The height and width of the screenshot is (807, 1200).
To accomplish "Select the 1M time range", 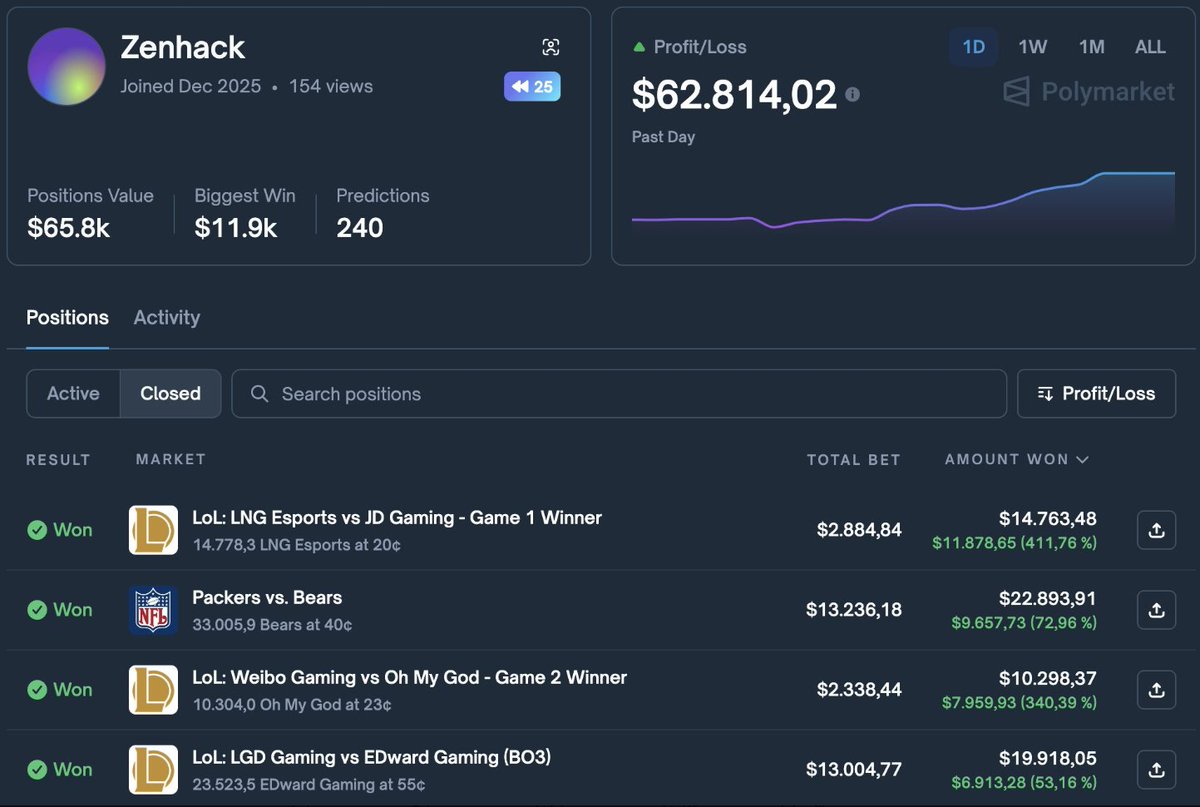I will coord(1091,47).
